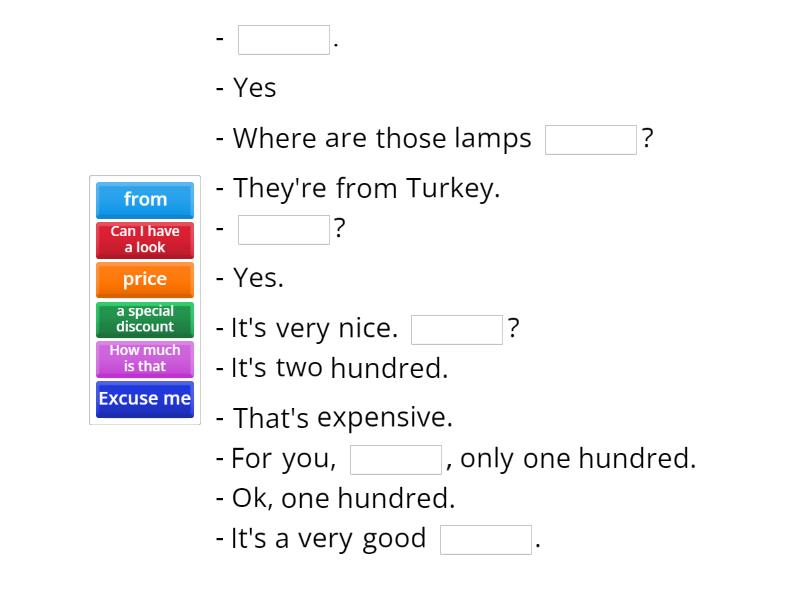Select the dark blue "Excuse me" tile
Screen dimensions: 800x600
pos(144,399)
